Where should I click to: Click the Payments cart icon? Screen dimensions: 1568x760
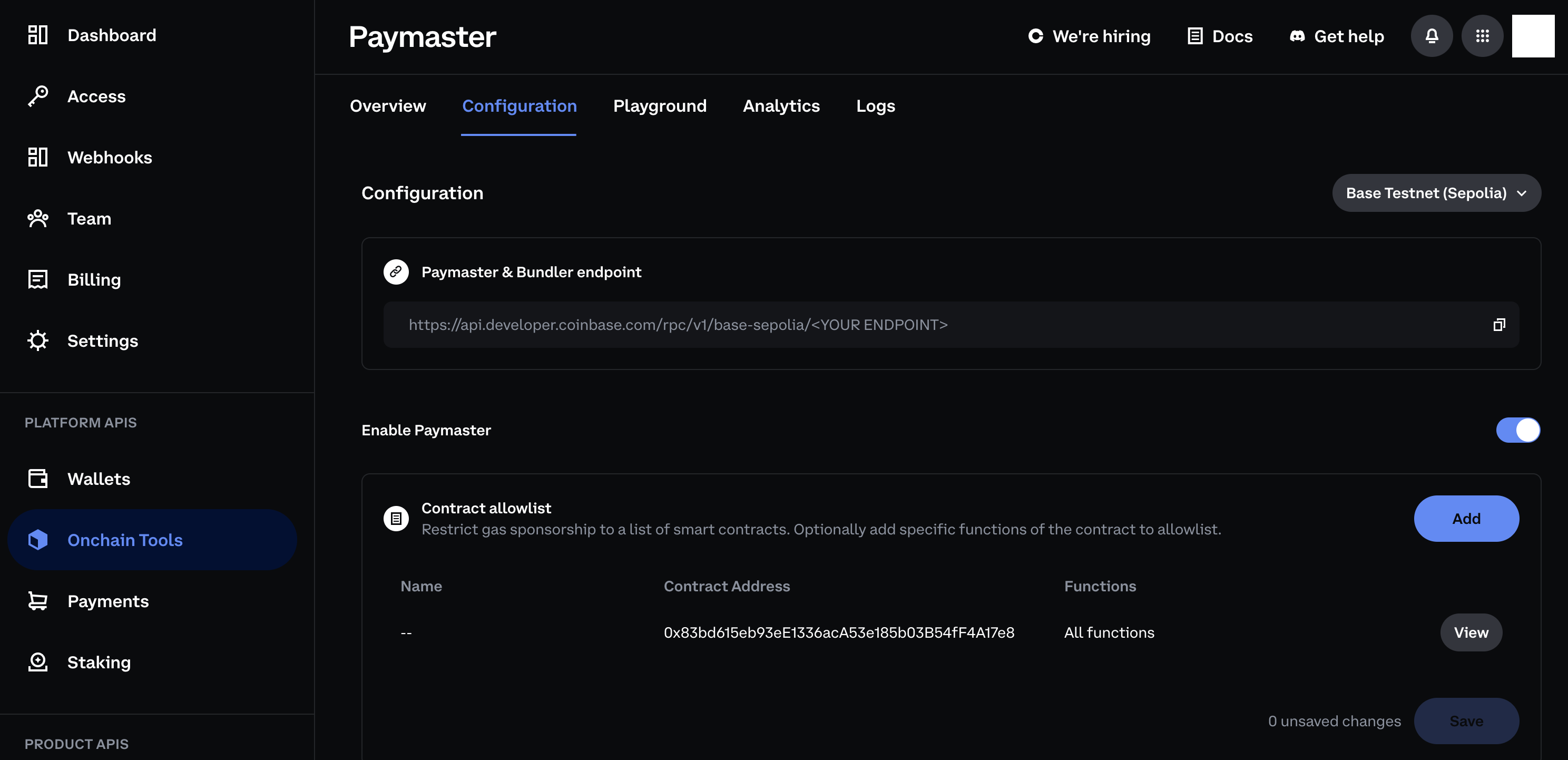pos(38,601)
